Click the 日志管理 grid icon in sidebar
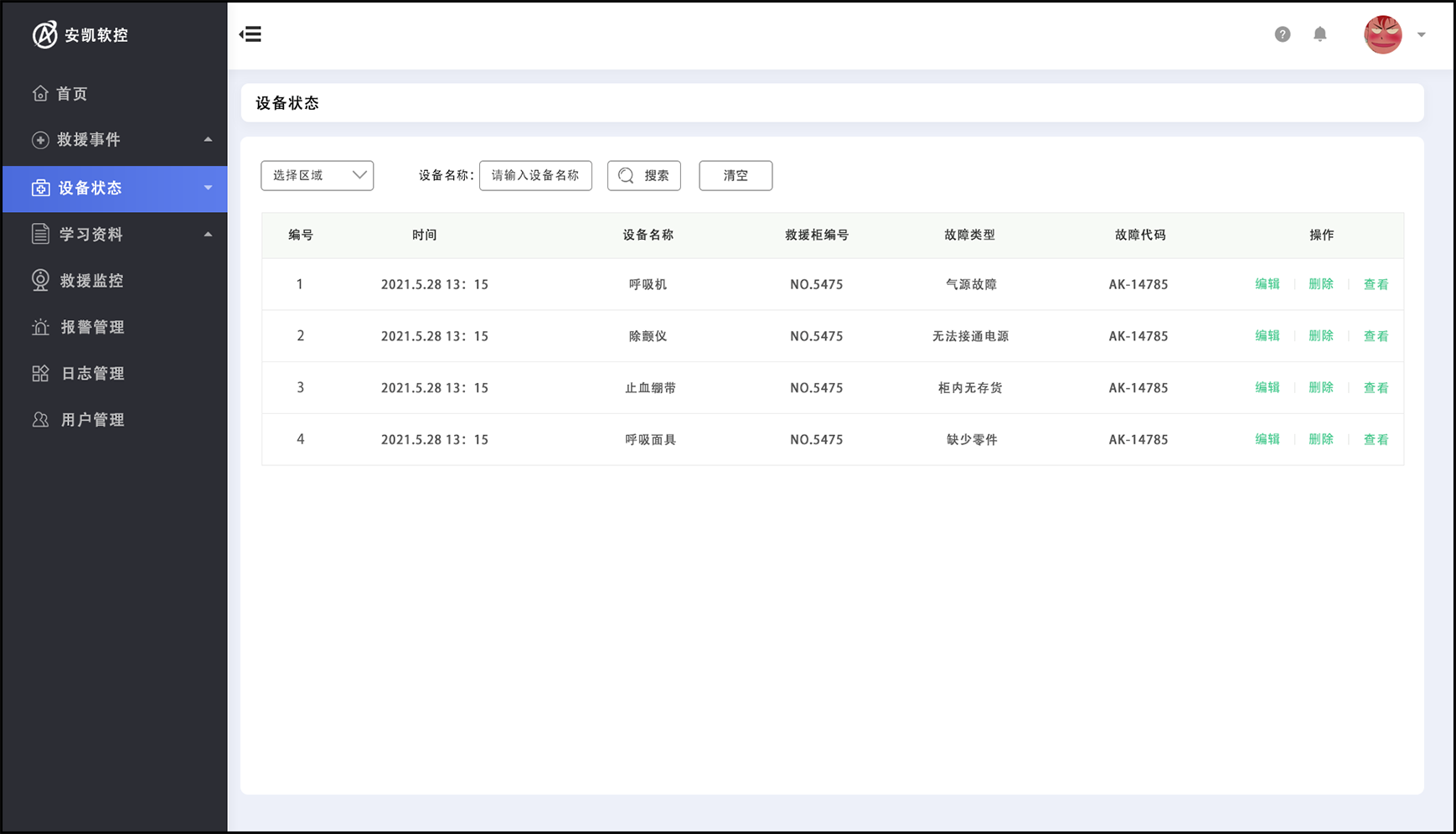The width and height of the screenshot is (1456, 834). point(40,373)
